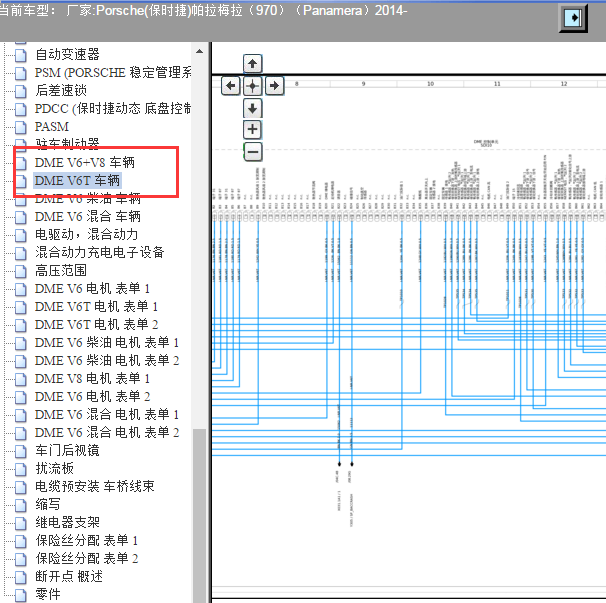This screenshot has height=603, width=606.
Task: Select DME V6 电机 表单 1
Action: pyautogui.click(x=92, y=288)
